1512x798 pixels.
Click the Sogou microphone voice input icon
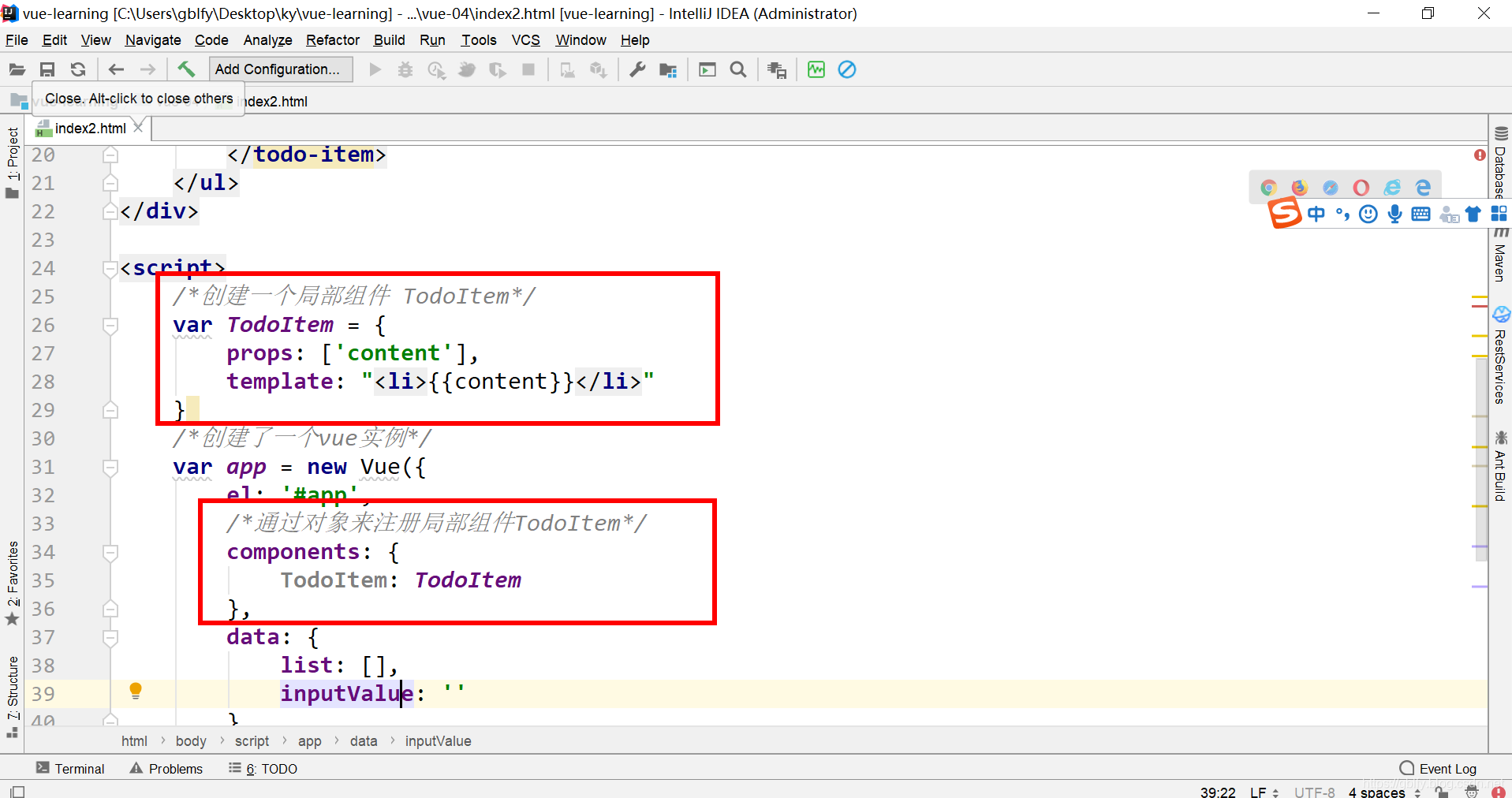tap(1395, 214)
